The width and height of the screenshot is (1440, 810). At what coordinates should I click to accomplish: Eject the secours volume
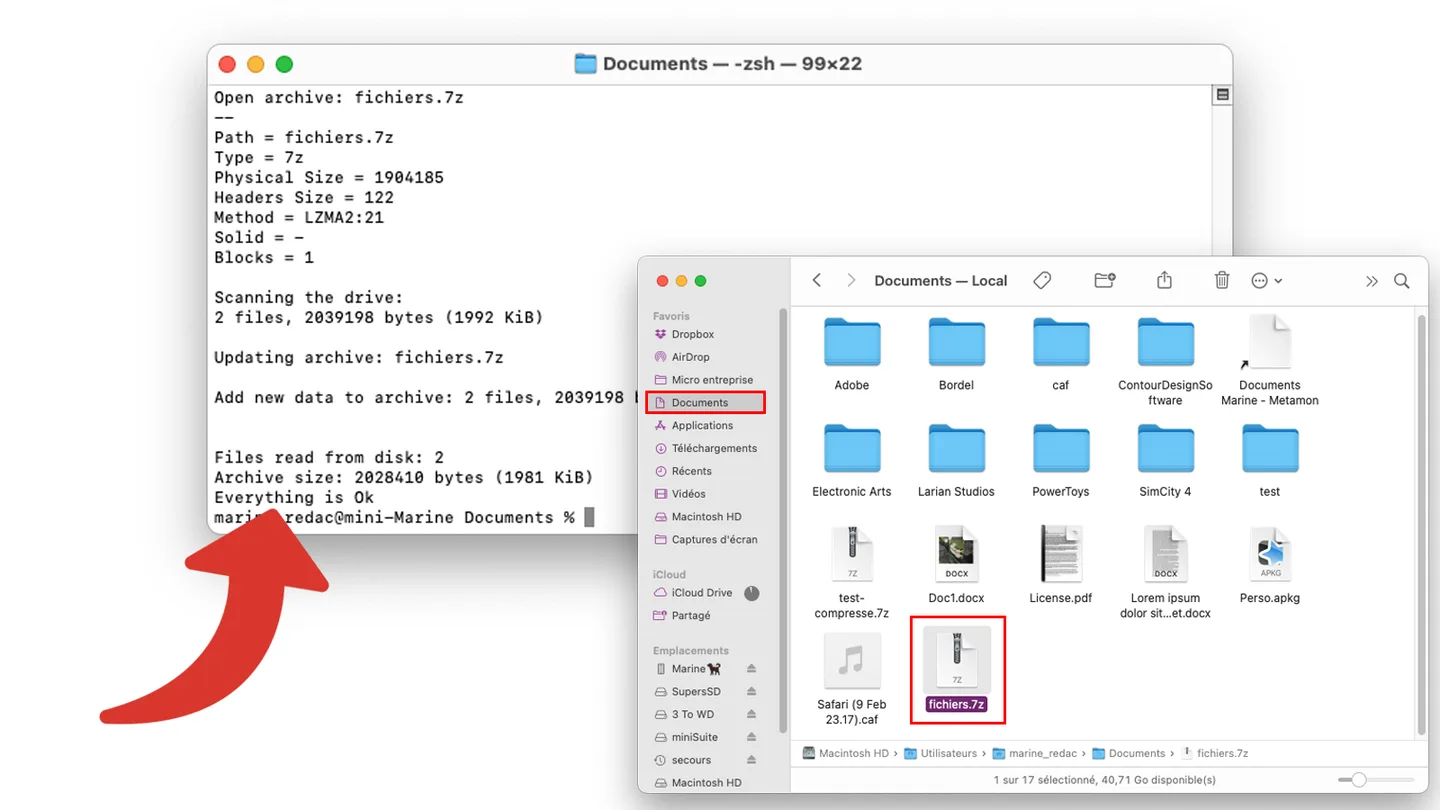coord(751,760)
